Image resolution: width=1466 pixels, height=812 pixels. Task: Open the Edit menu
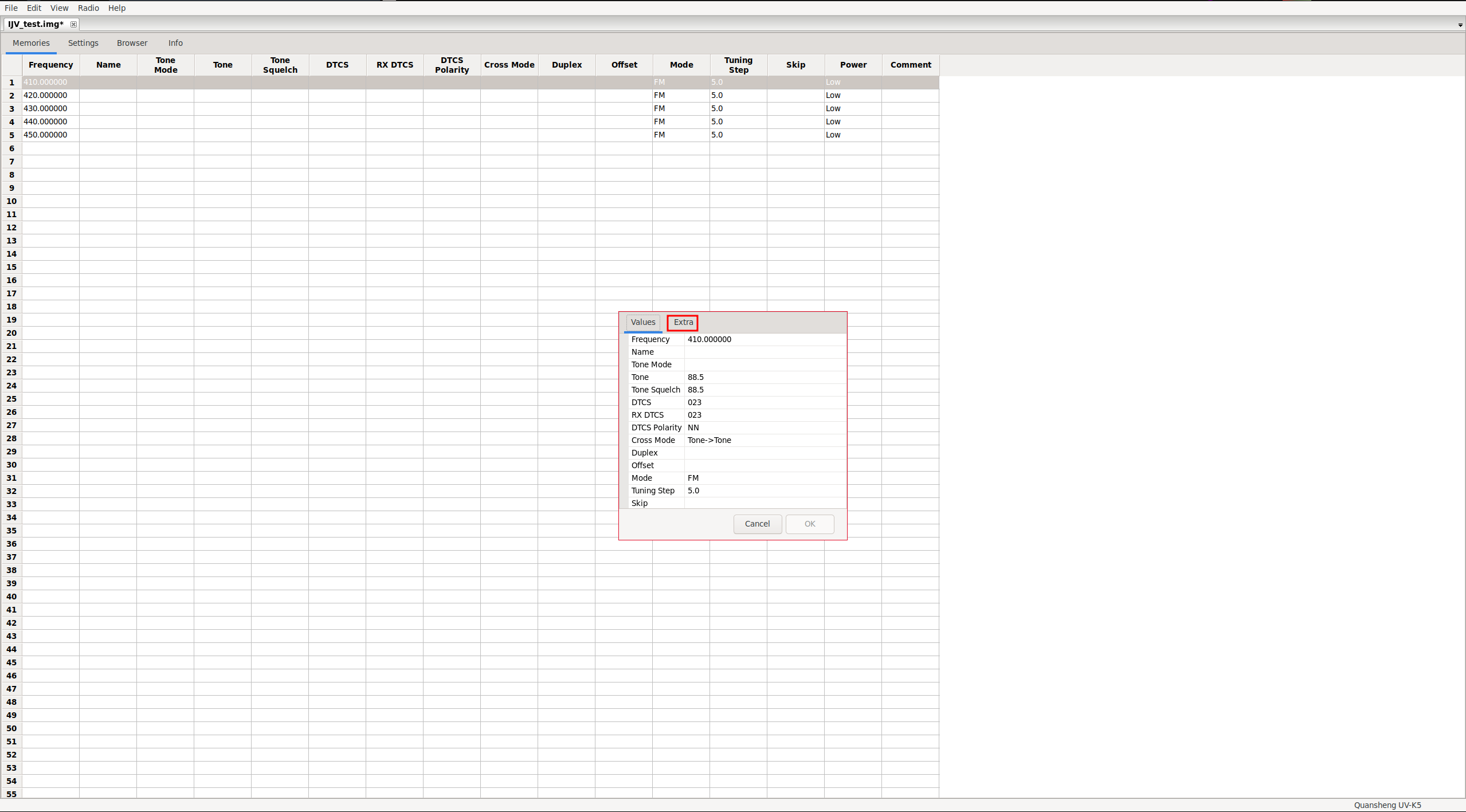tap(34, 8)
